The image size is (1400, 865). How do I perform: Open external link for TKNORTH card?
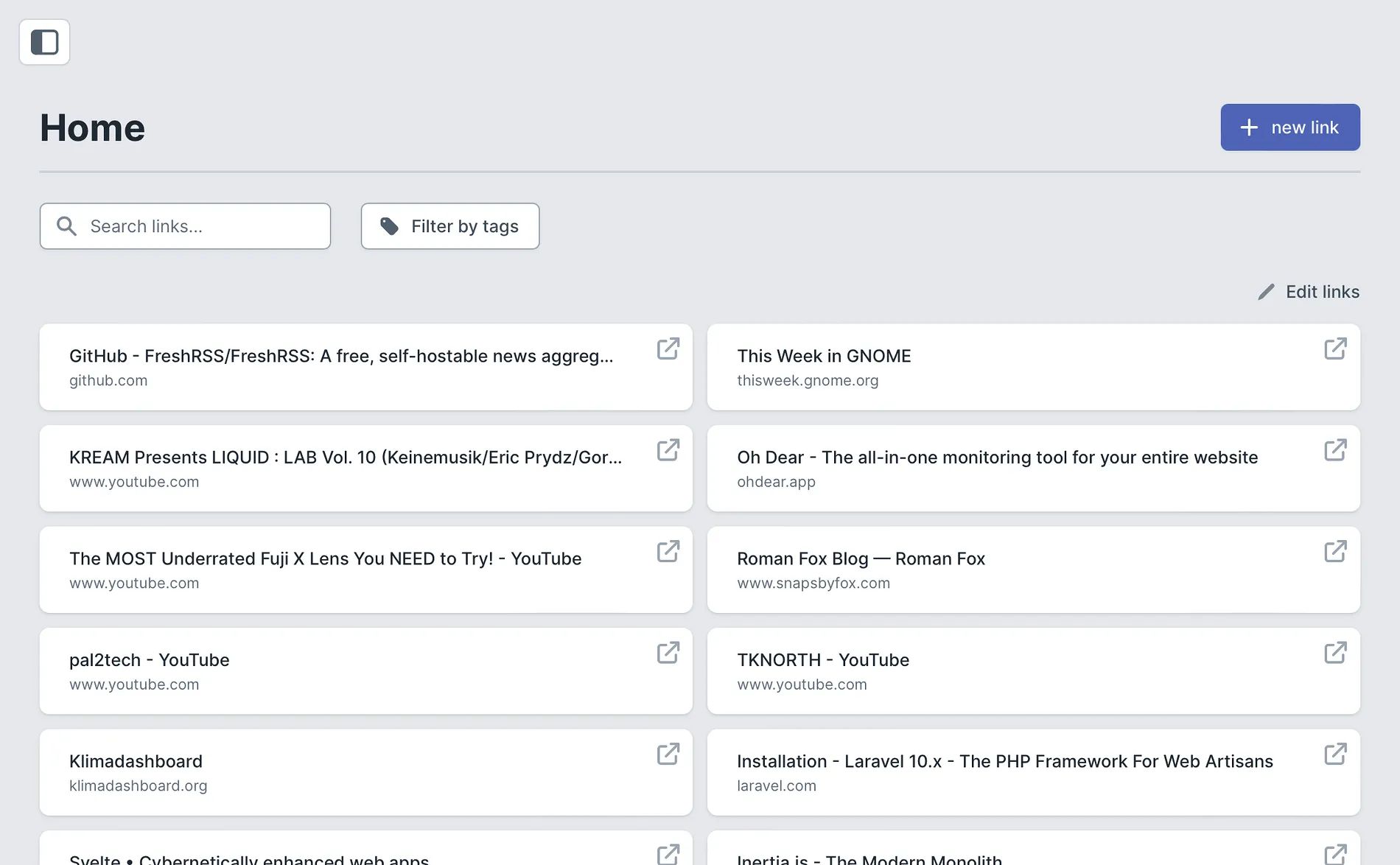(x=1335, y=653)
